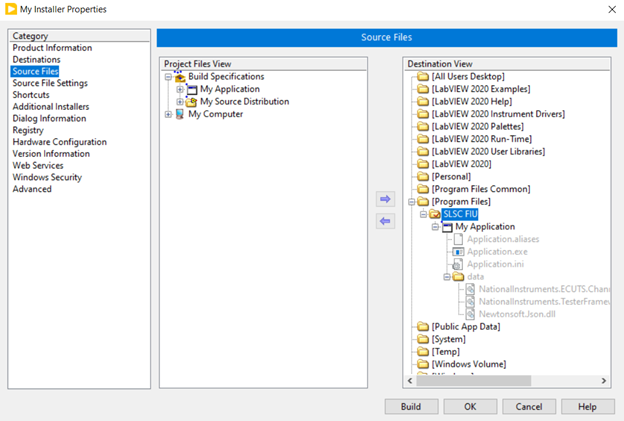Click the [LabVIEW 2020 Examples] folder icon
Image resolution: width=624 pixels, height=421 pixels.
click(x=423, y=89)
